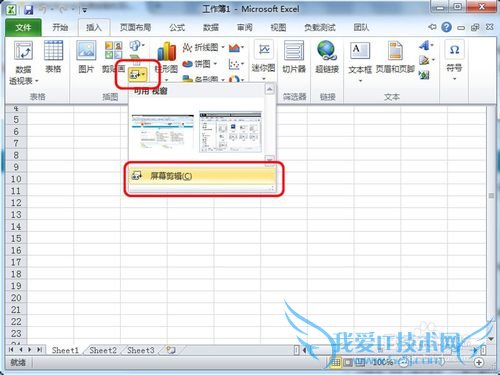
Task: Click the Sparklines (迷你图) icon
Action: tap(264, 50)
